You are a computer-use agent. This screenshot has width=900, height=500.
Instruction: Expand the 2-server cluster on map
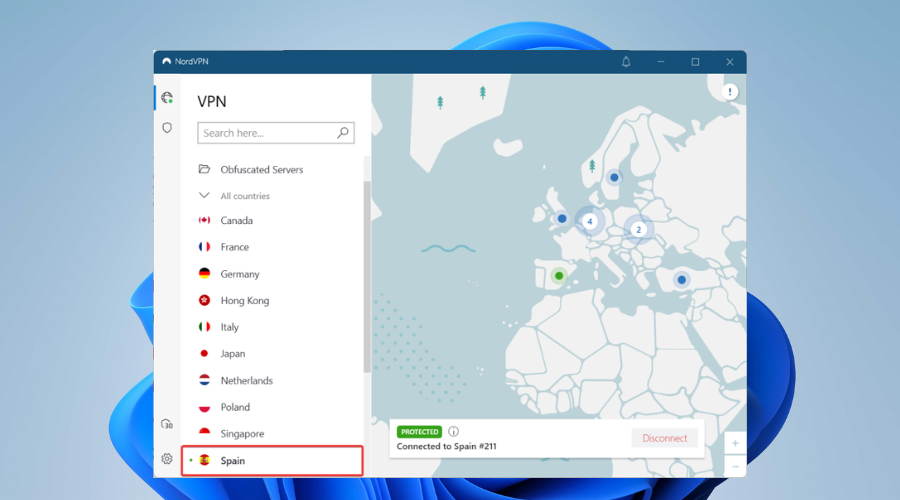click(x=638, y=229)
